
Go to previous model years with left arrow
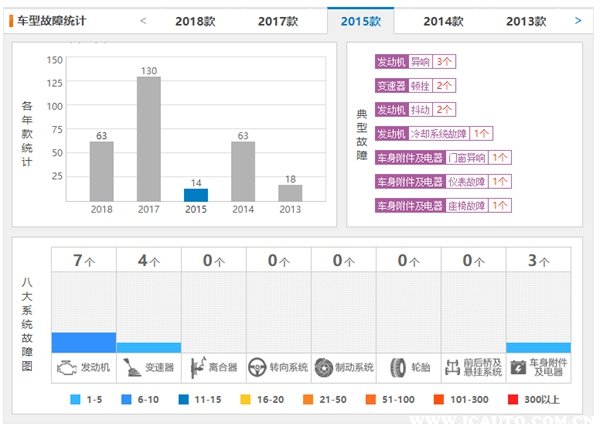(x=143, y=20)
